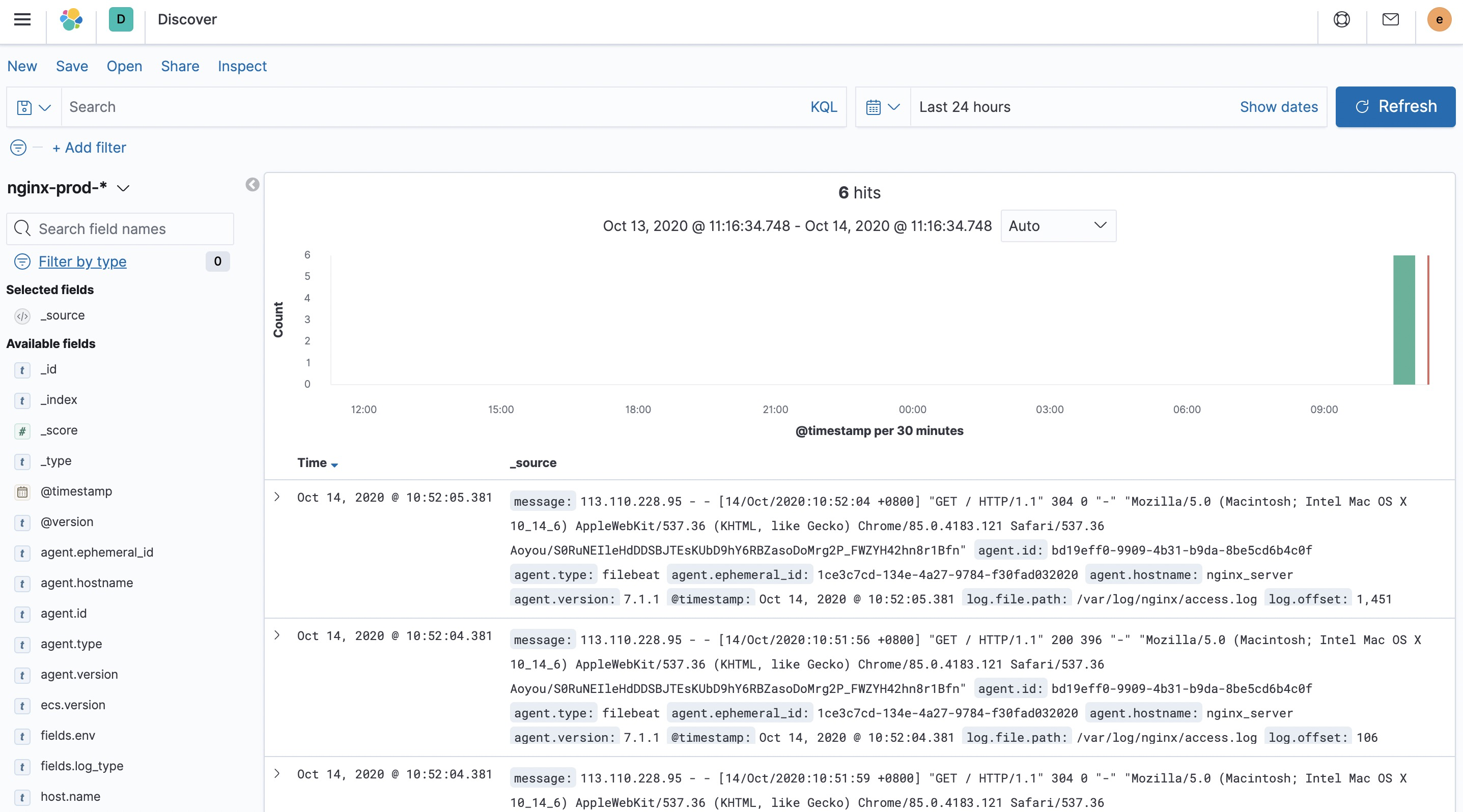Viewport: 1463px width, 812px height.
Task: Click the Refresh button
Action: tap(1395, 107)
